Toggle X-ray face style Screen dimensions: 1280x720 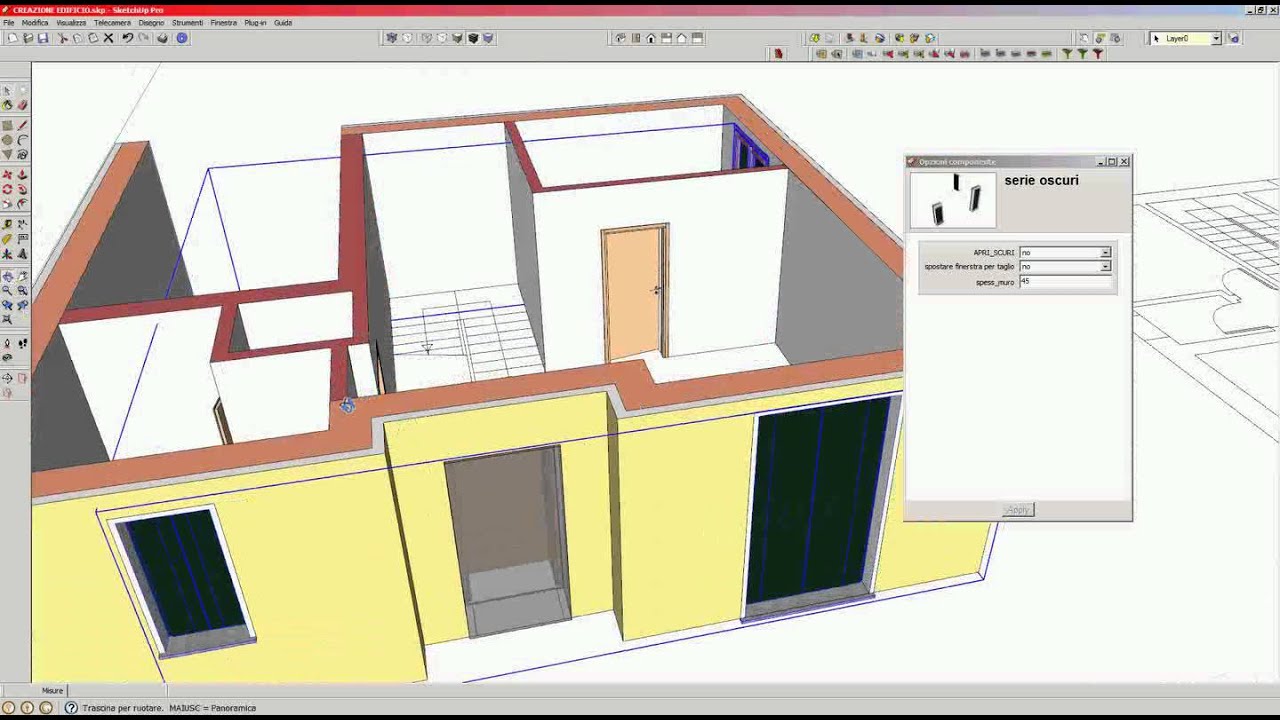click(x=392, y=38)
